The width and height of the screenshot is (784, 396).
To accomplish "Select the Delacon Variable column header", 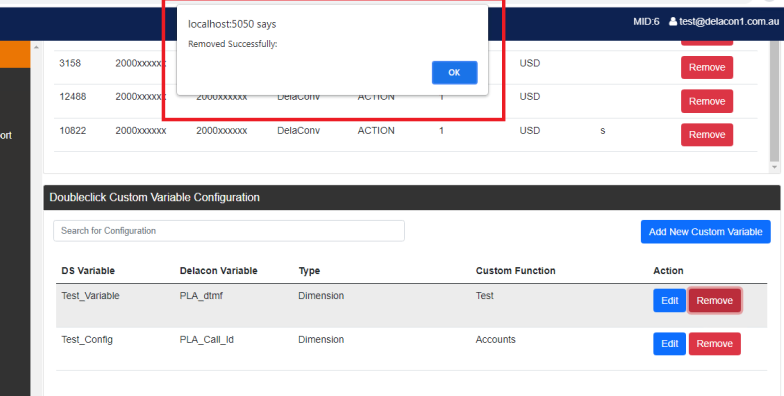I will coord(218,270).
